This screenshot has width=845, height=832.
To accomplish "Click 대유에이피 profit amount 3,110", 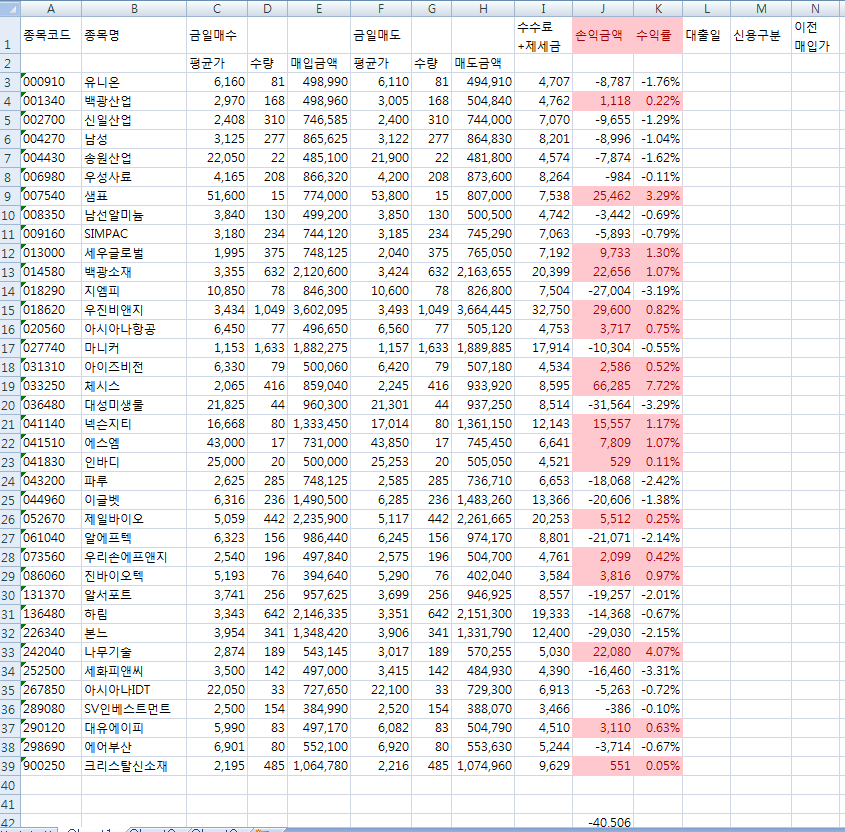I will (x=602, y=728).
